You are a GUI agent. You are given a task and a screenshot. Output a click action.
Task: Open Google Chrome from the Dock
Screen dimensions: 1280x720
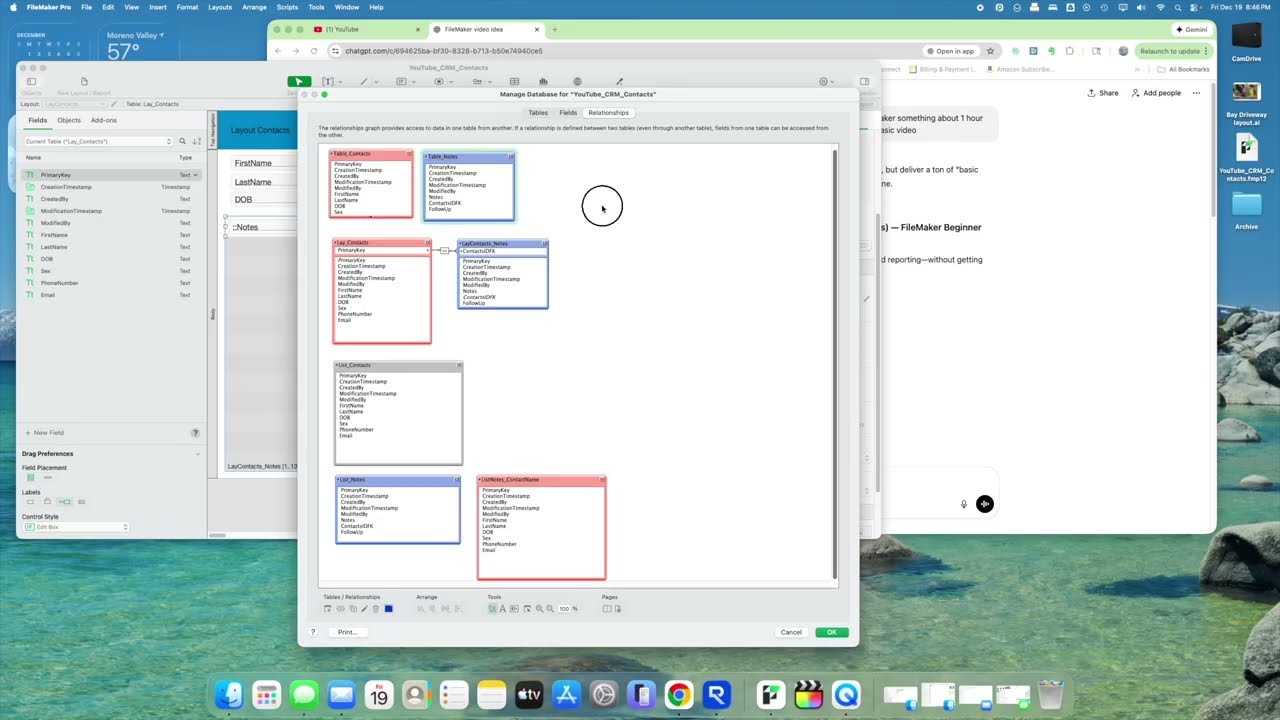point(679,694)
